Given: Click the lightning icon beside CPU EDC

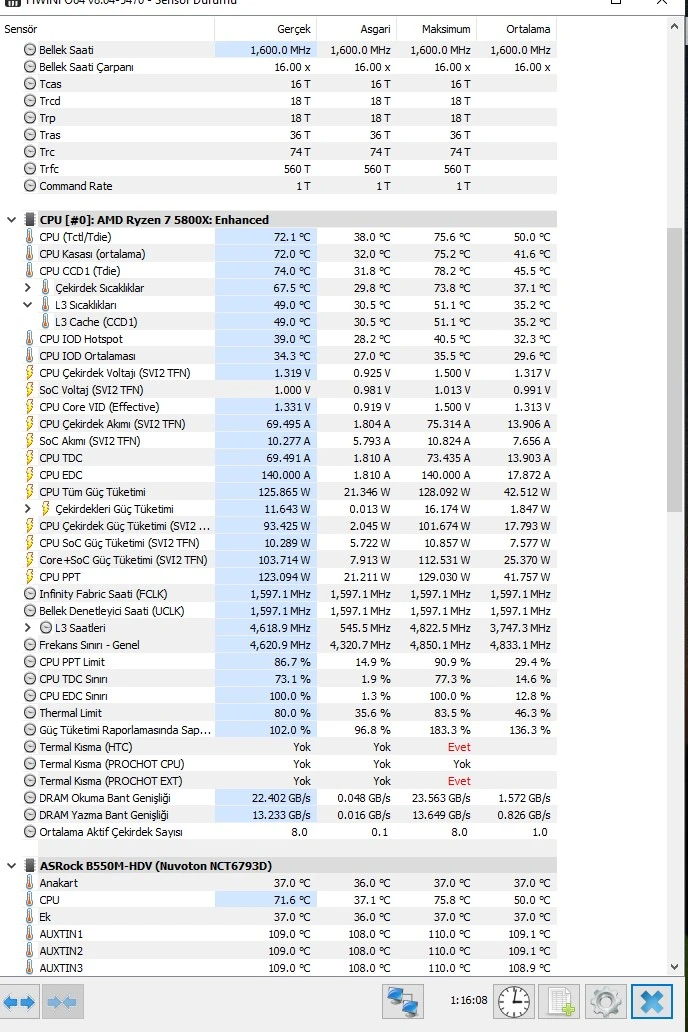Looking at the screenshot, I should click(30, 475).
